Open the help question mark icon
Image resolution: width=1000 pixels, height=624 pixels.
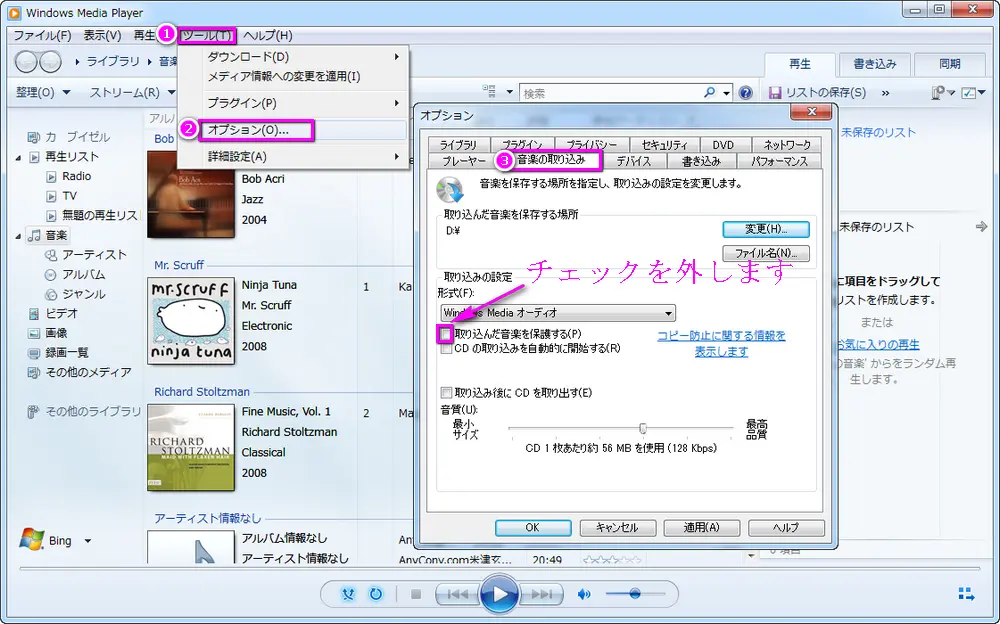[x=745, y=93]
